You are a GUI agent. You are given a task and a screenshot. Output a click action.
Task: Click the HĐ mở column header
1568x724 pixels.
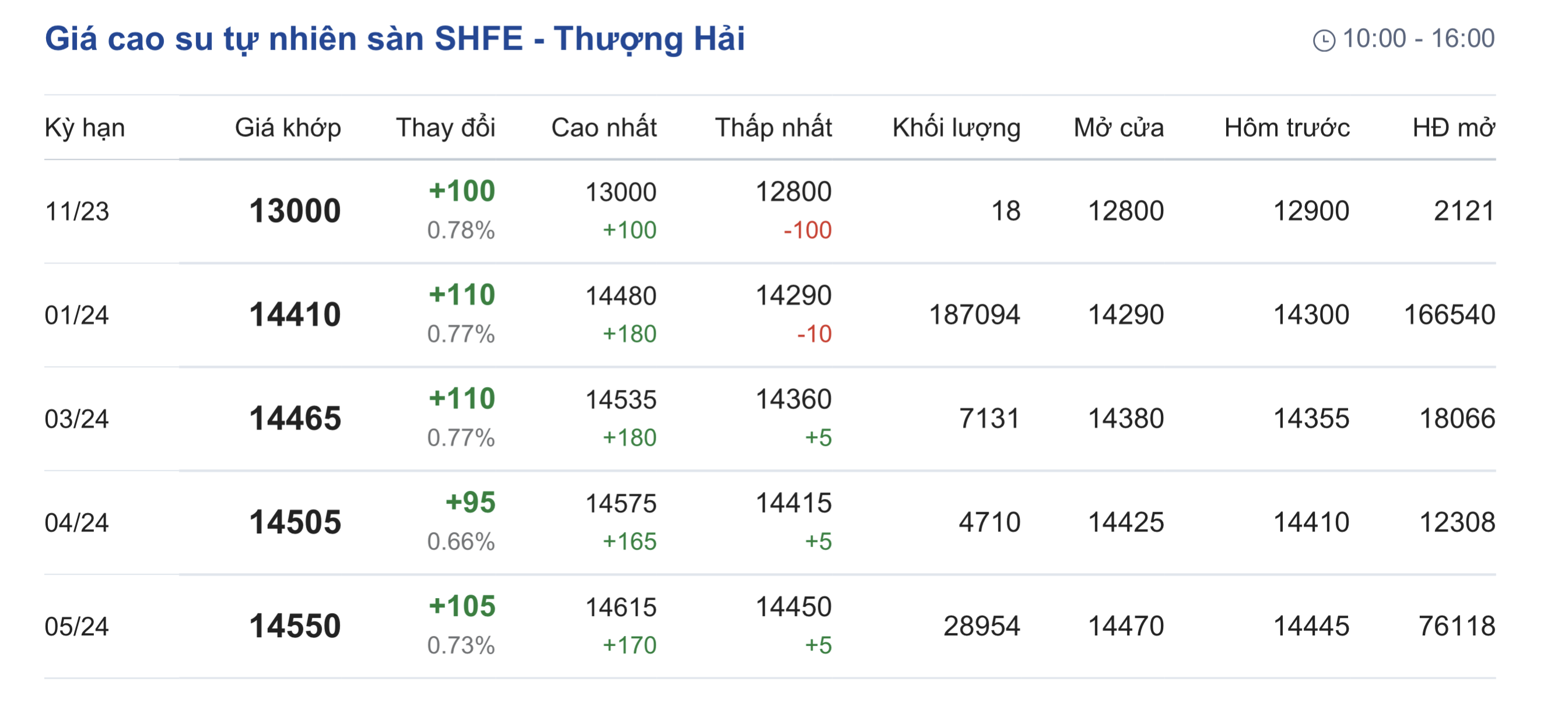[x=1454, y=128]
